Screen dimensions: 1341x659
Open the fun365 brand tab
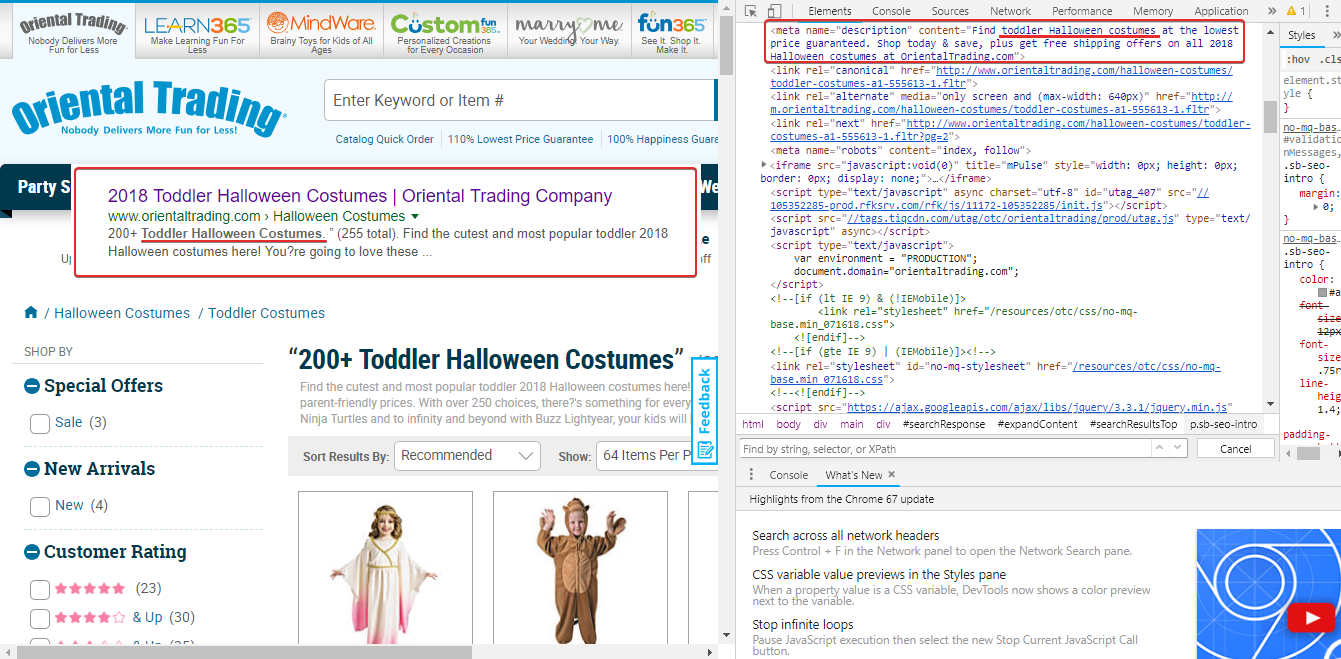[672, 33]
